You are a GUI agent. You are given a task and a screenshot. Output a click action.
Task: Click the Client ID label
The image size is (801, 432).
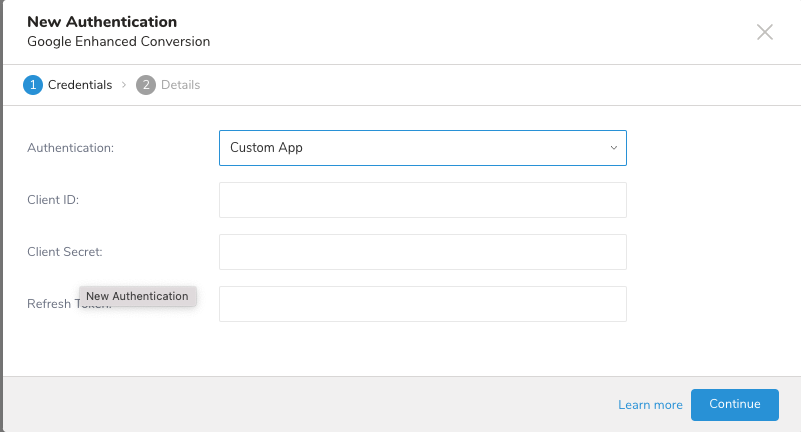53,200
